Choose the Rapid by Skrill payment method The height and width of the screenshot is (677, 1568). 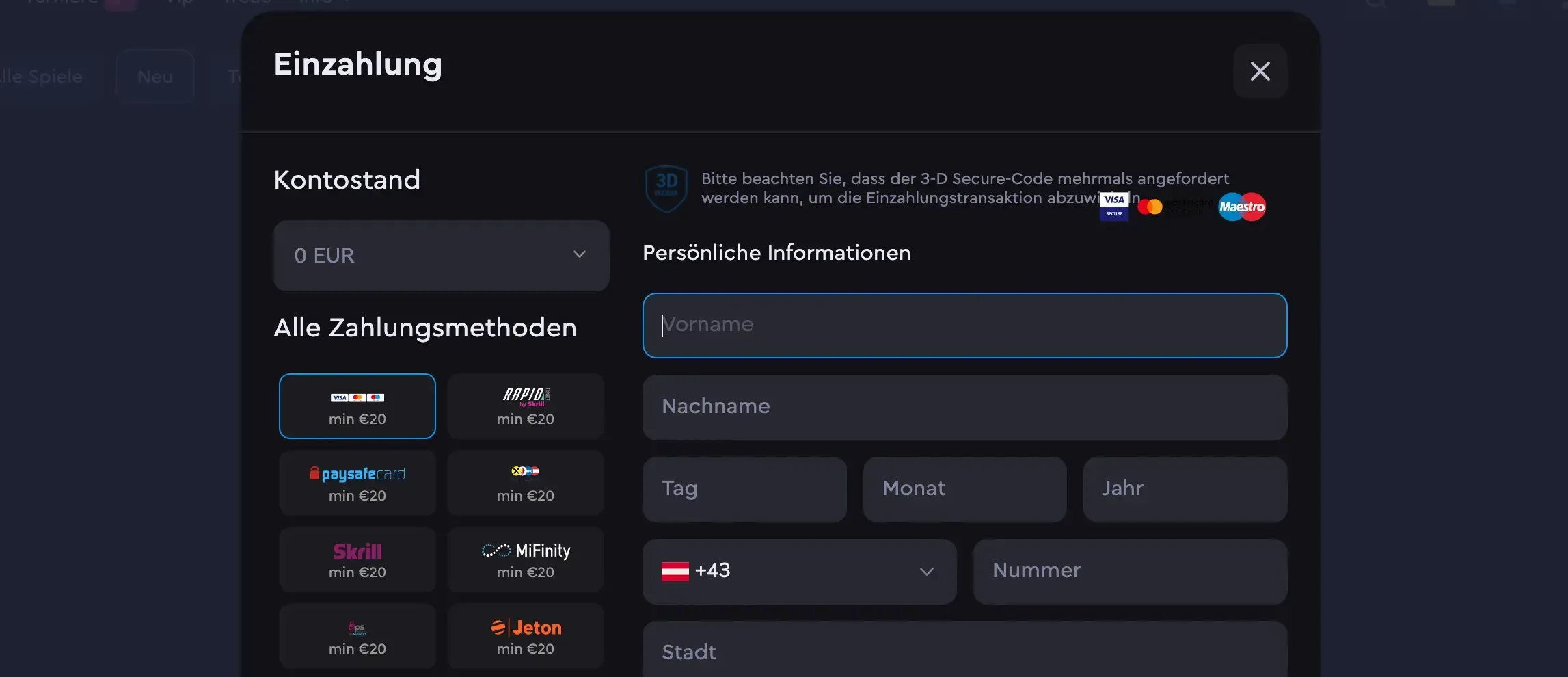tap(525, 406)
